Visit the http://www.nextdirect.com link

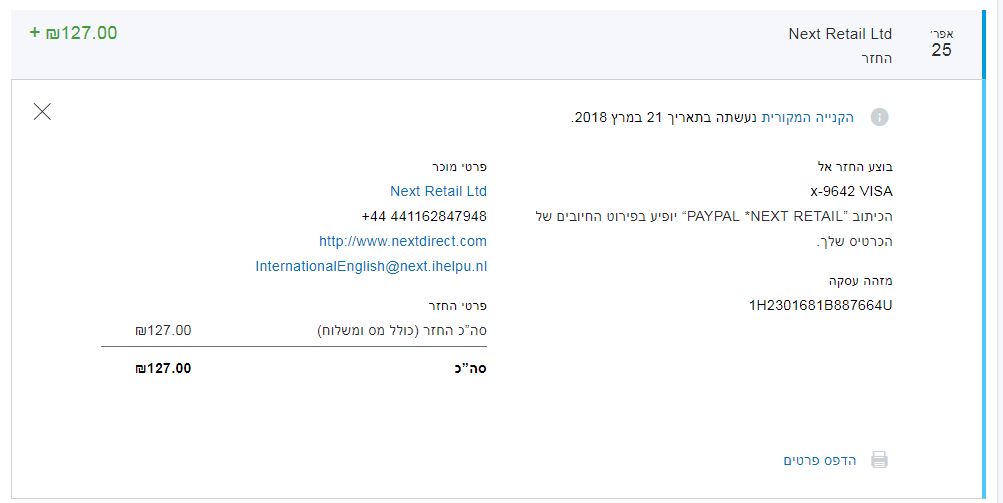[403, 241]
